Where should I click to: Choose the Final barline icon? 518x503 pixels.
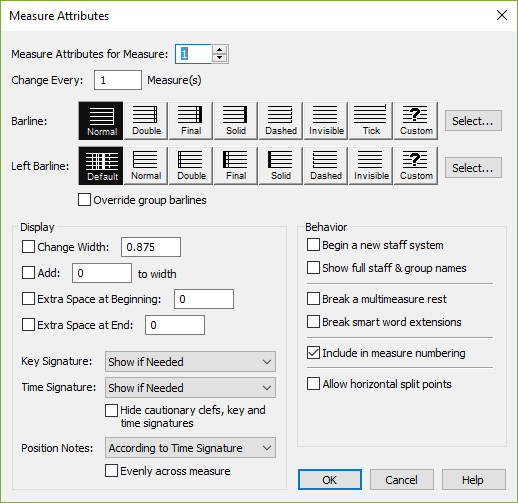pyautogui.click(x=191, y=121)
